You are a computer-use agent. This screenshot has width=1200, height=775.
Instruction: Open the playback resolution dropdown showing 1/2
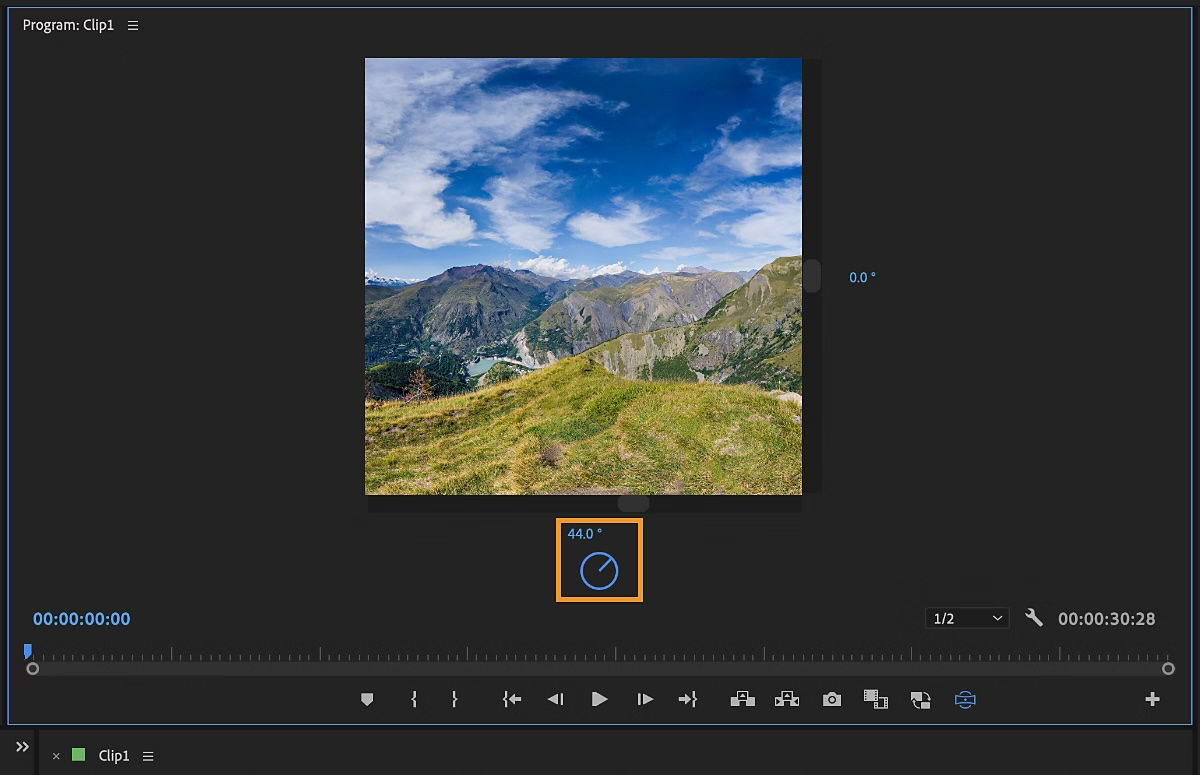[x=966, y=618]
